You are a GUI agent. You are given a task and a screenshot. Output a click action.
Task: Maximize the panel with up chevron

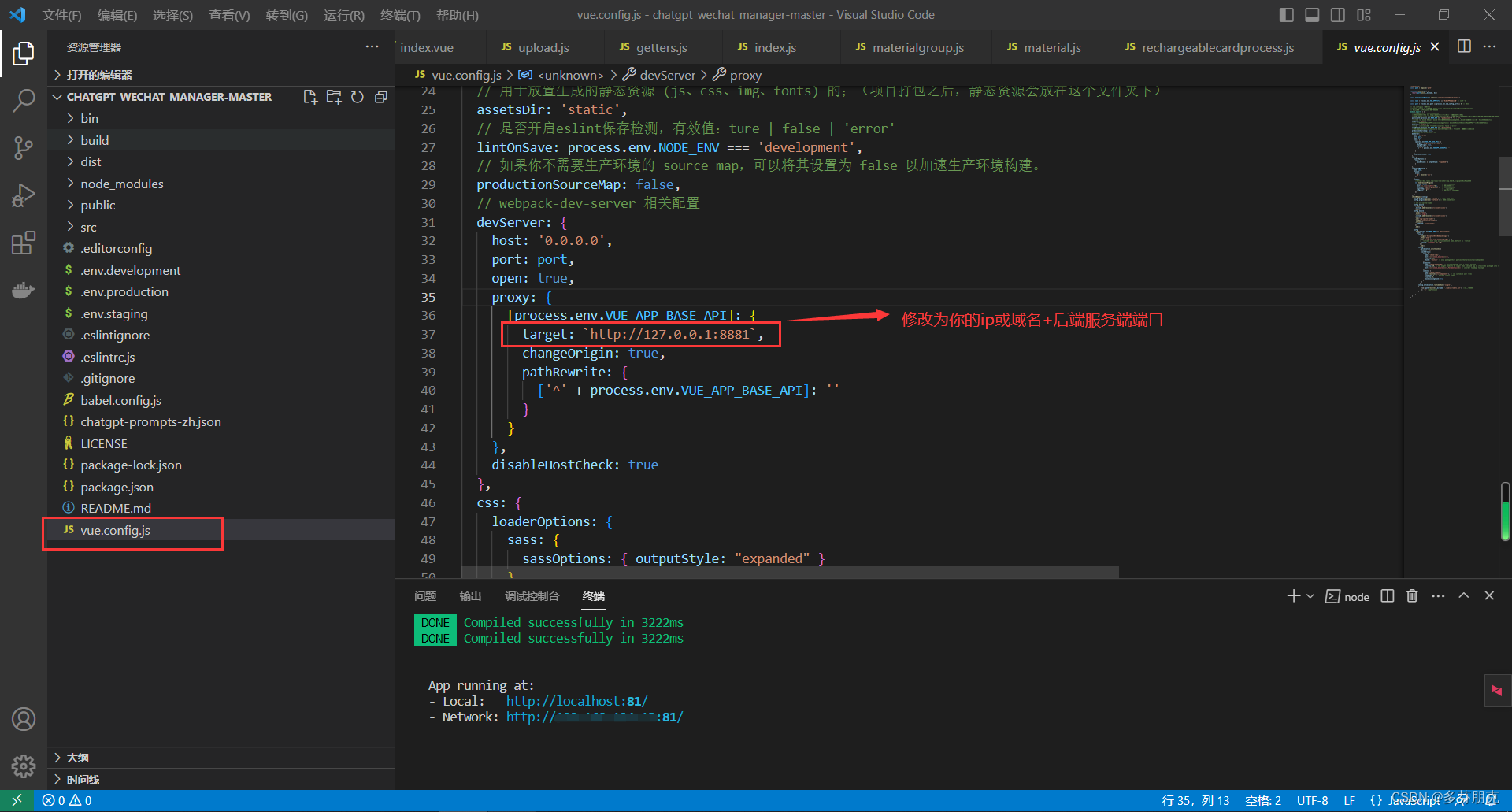[x=1464, y=596]
